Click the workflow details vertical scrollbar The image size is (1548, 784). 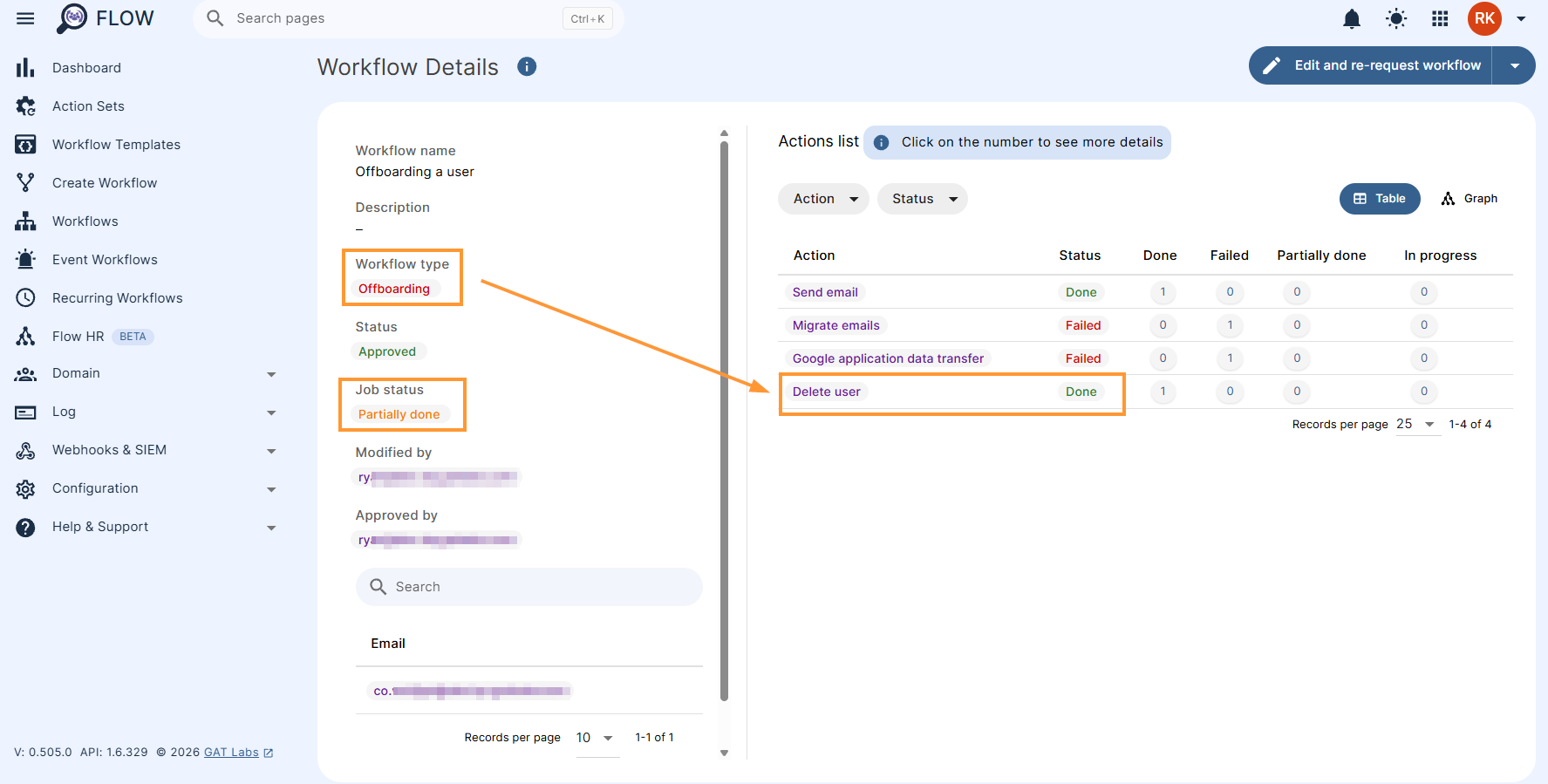(724, 422)
